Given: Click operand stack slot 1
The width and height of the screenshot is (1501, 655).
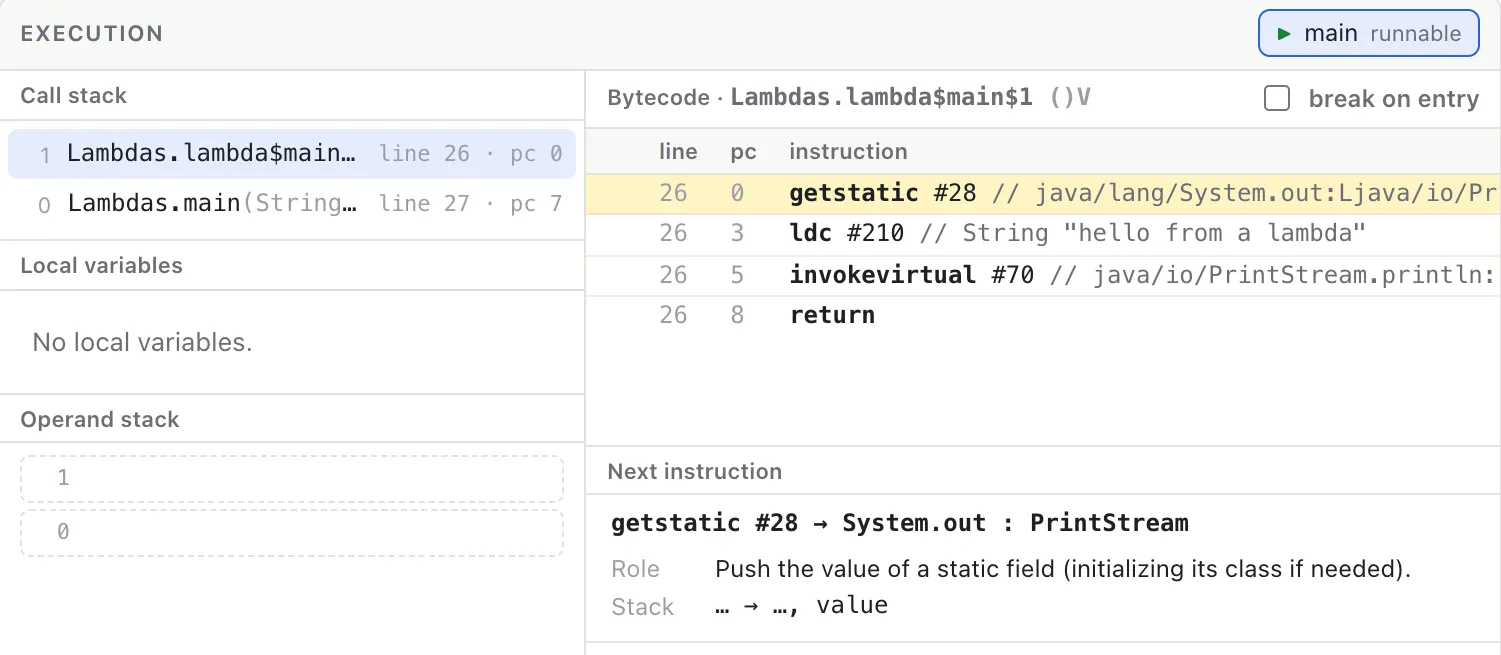Looking at the screenshot, I should 292,479.
